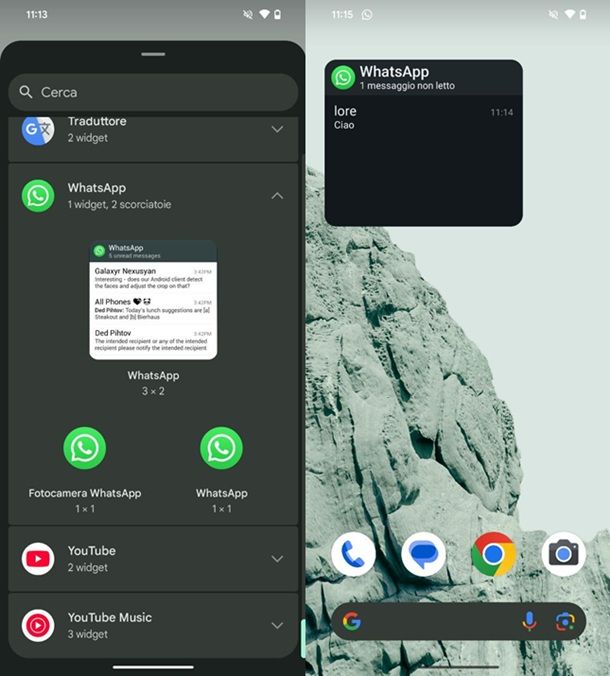The image size is (610, 676).
Task: Tap the Traduttore app icon
Action: click(38, 129)
